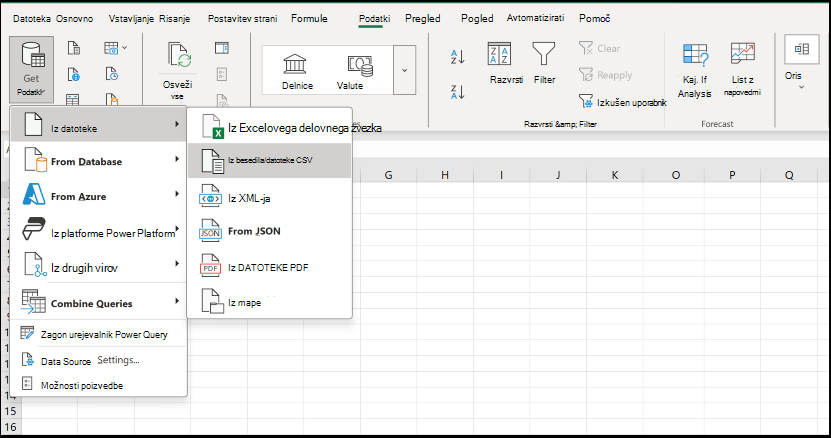This screenshot has height=438, width=831.
Task: Select column K header
Action: (615, 175)
